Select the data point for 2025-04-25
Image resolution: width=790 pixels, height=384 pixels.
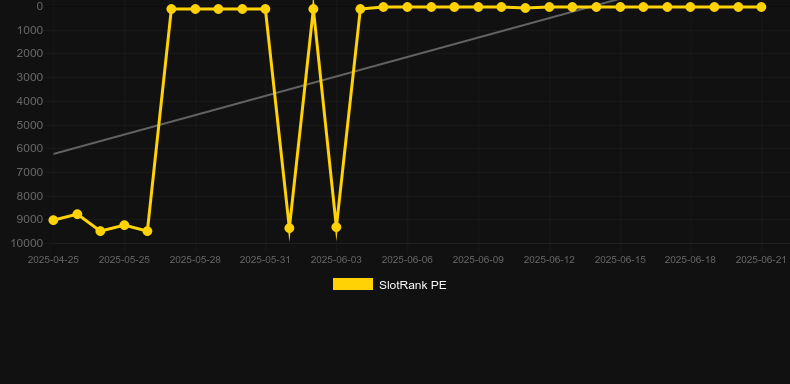pyautogui.click(x=53, y=220)
